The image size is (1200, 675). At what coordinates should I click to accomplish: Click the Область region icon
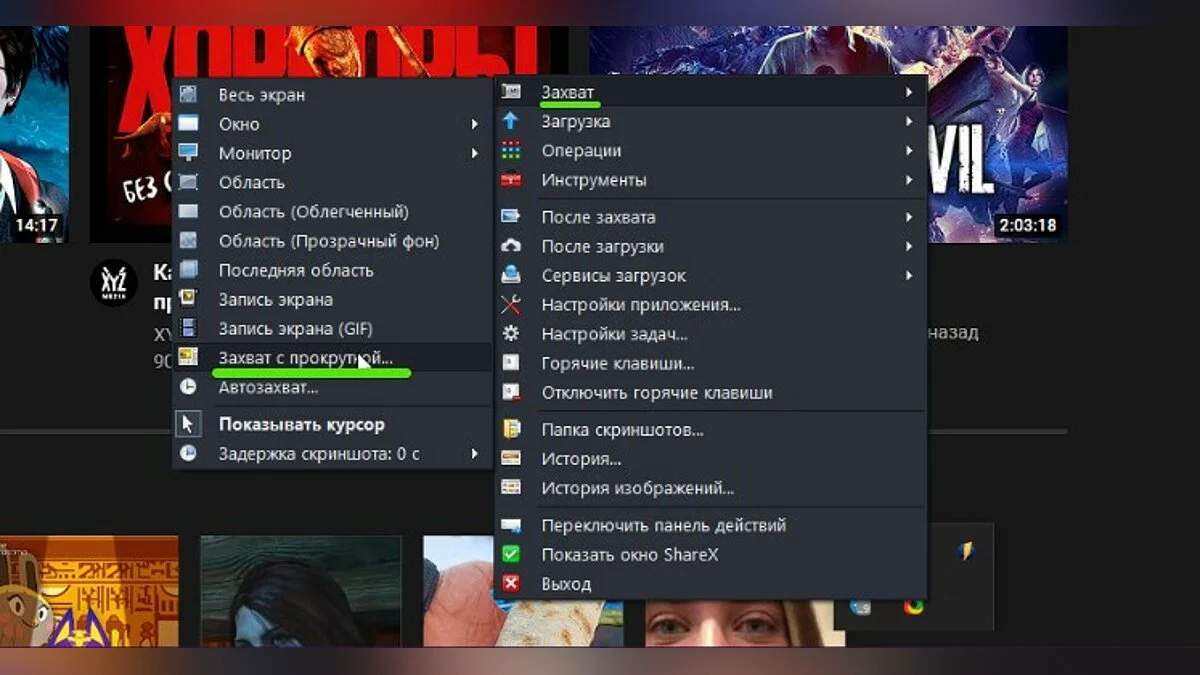coord(188,182)
